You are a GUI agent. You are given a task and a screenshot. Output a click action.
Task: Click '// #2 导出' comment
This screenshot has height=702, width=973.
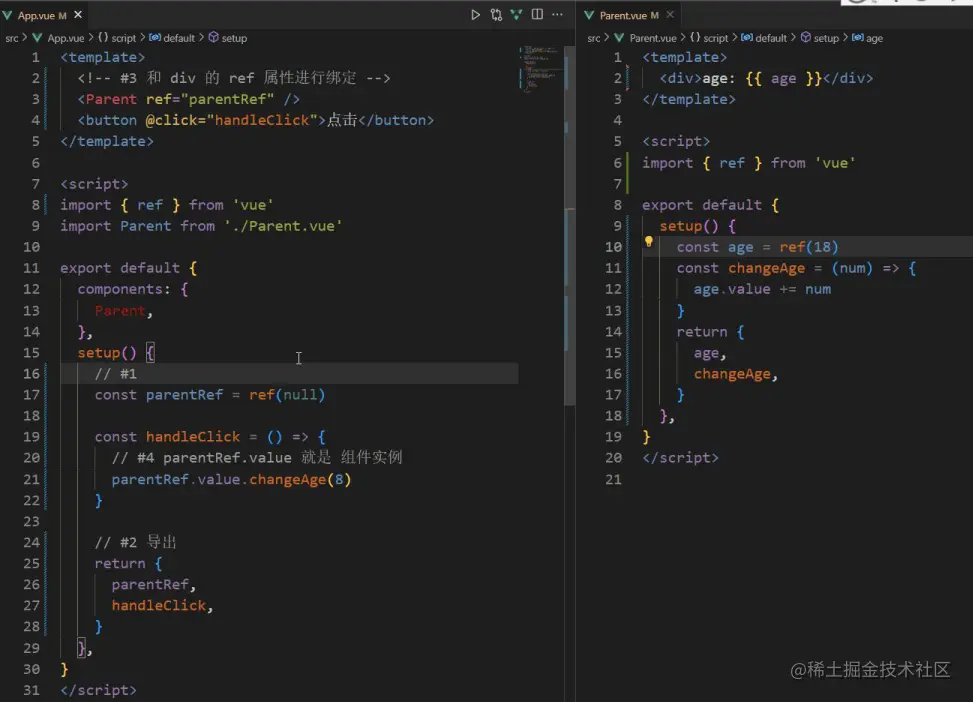click(135, 542)
